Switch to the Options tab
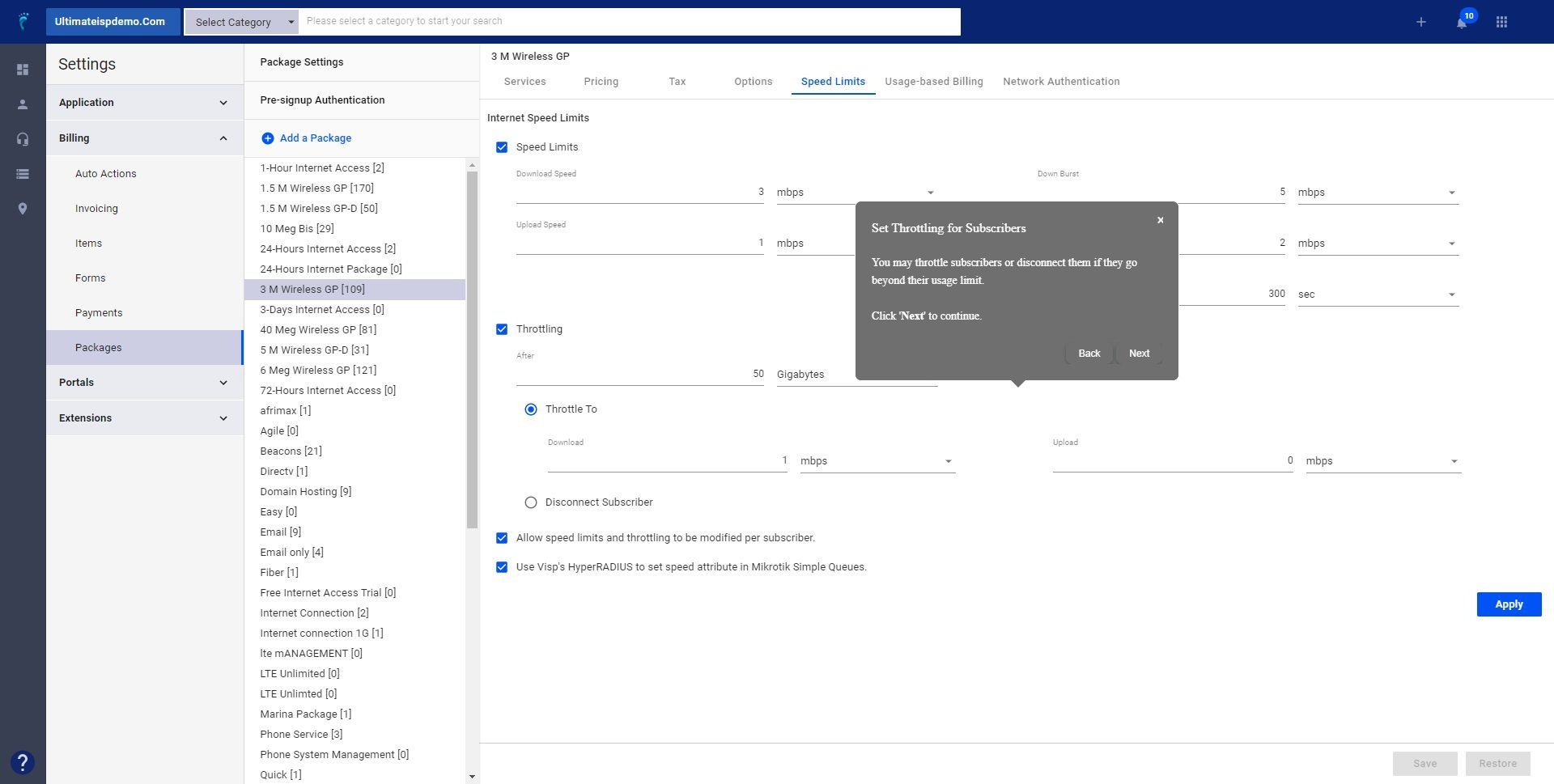Viewport: 1554px width, 784px height. (753, 82)
